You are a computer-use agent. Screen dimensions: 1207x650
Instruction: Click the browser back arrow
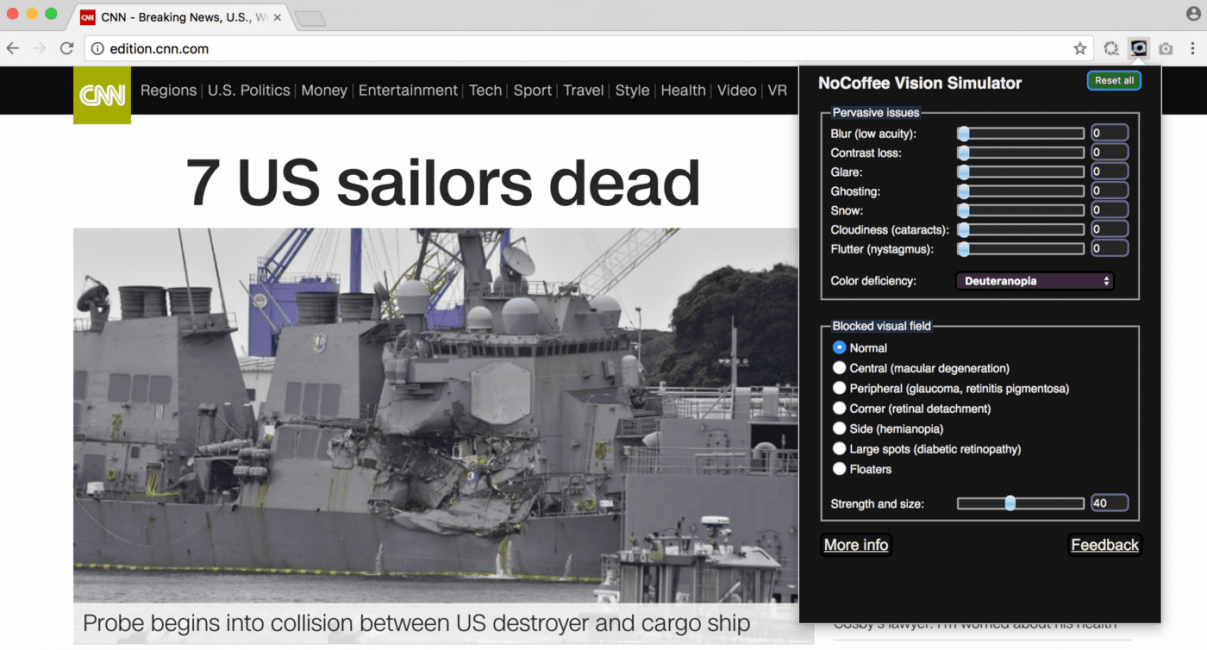point(13,48)
